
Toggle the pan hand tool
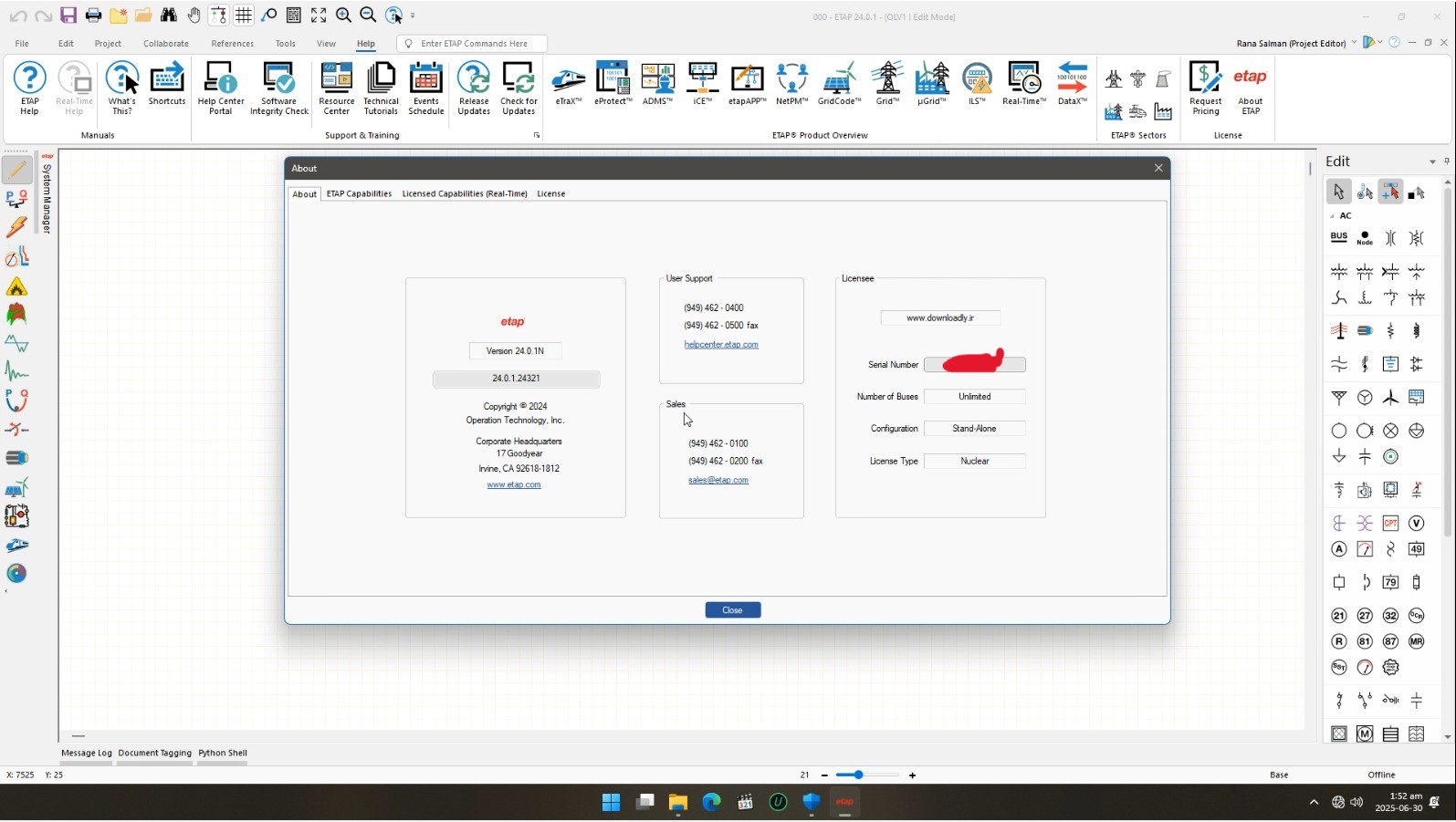[x=194, y=16]
